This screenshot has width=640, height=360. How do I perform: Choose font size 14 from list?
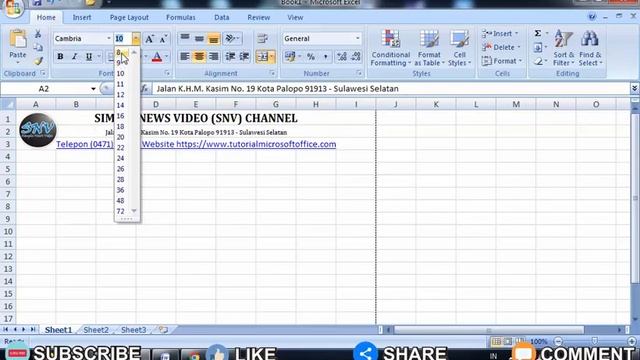pos(120,105)
